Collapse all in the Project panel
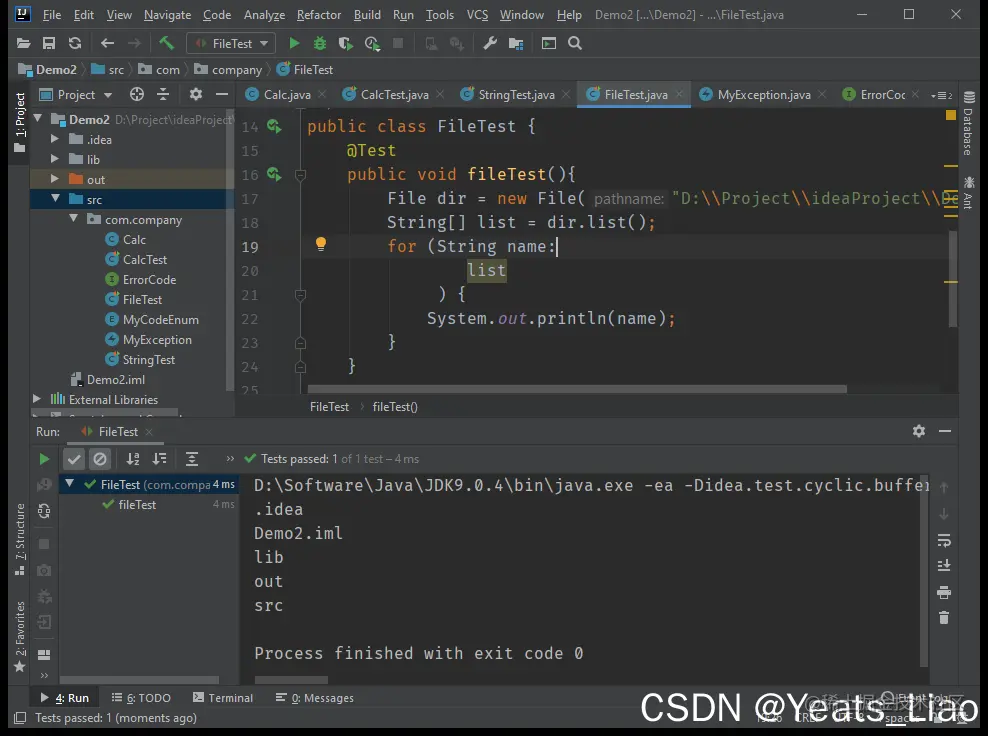 [x=163, y=95]
